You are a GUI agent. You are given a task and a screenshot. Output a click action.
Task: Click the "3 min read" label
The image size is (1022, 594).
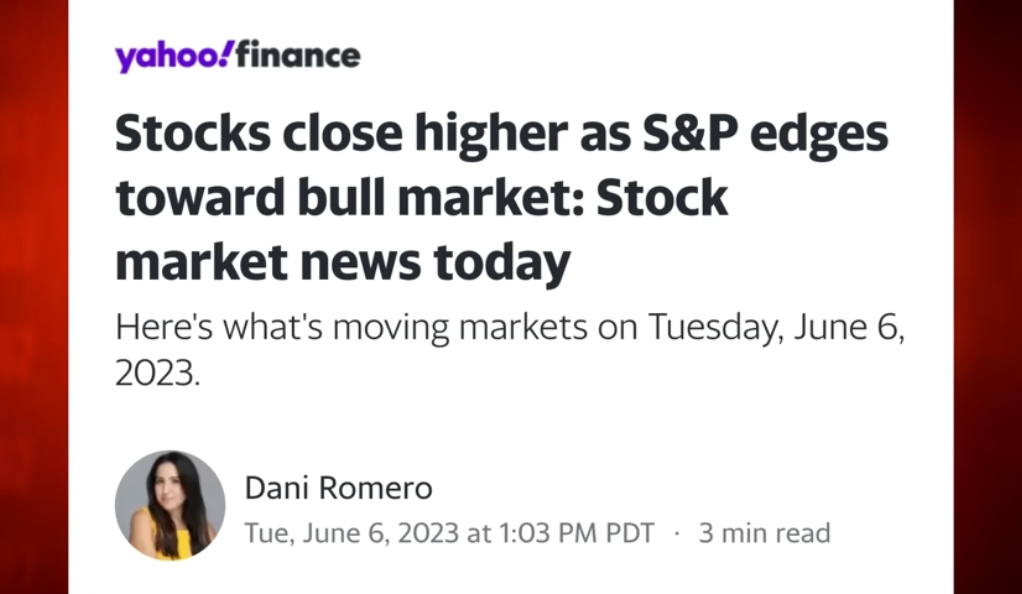pyautogui.click(x=765, y=533)
